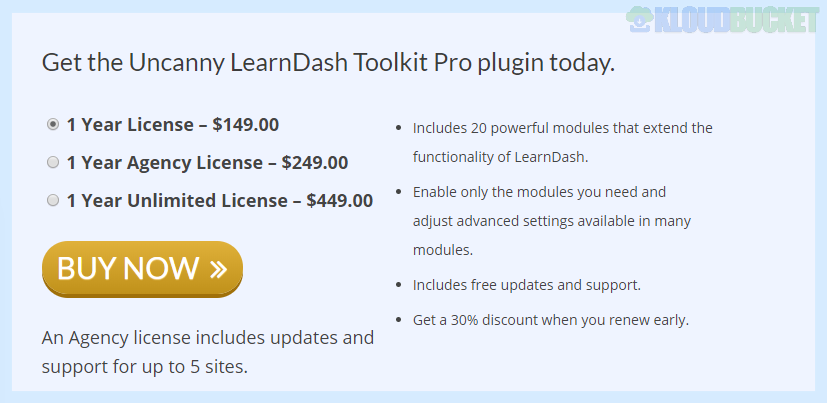Click the BUY NOW button
This screenshot has width=827, height=403.
(142, 268)
